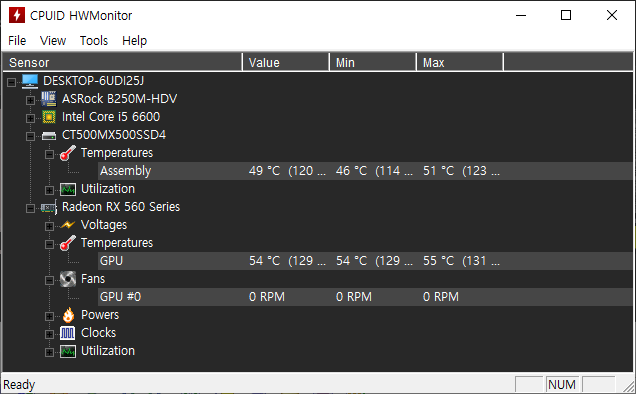Viewport: 636px width, 394px height.
Task: Click the Sensor column header
Action: point(122,62)
